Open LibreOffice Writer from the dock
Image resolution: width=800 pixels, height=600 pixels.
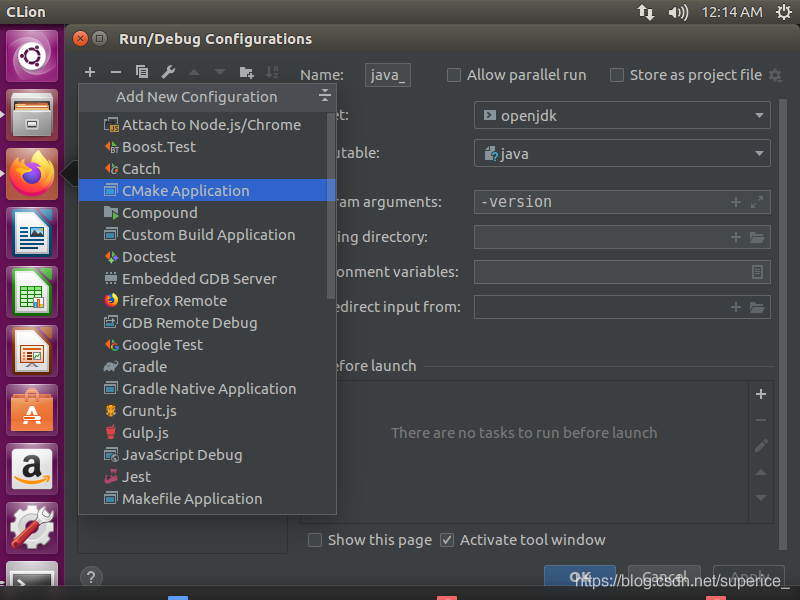pos(32,233)
